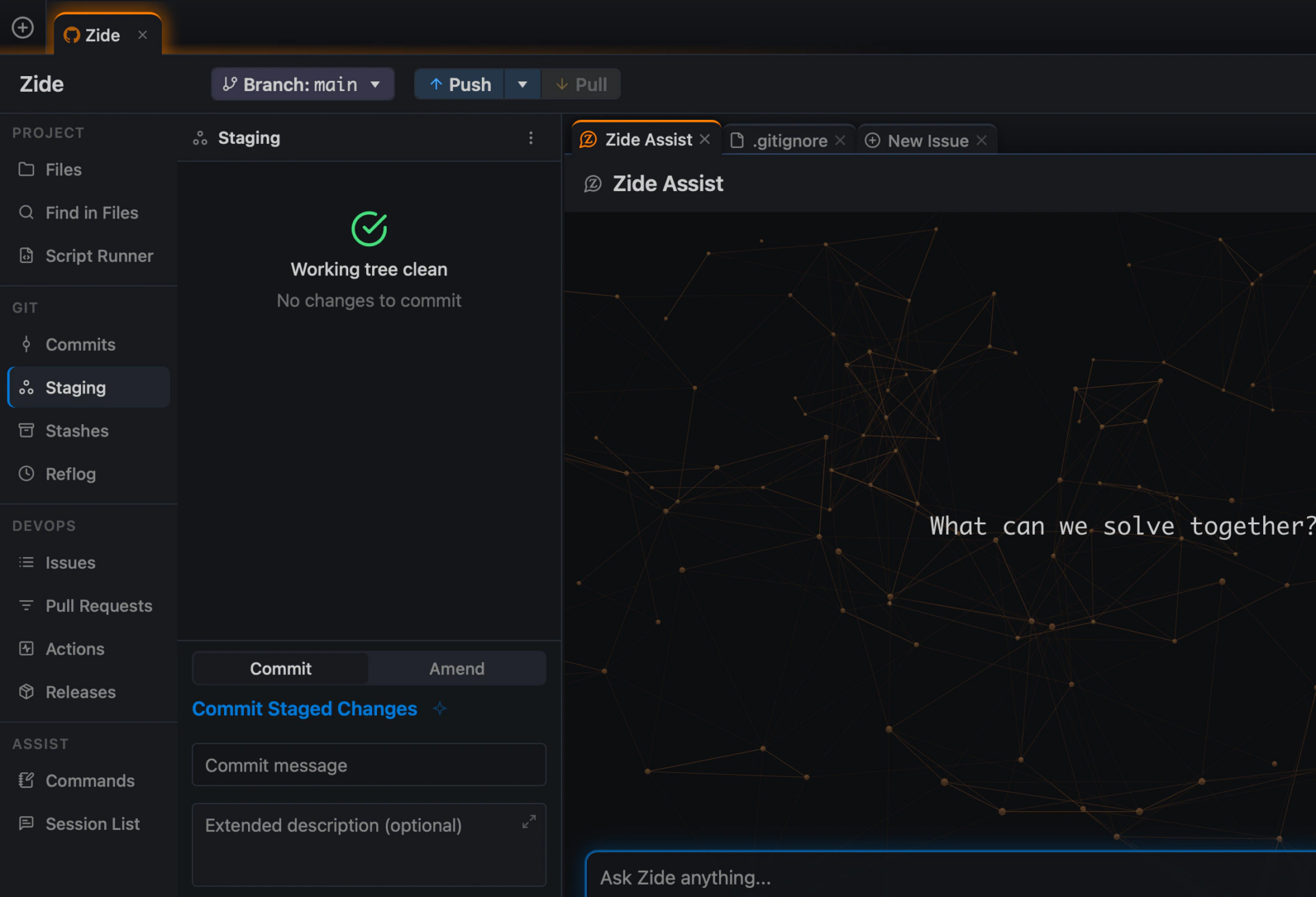Click the 'What can we solve together?' text

(1122, 526)
